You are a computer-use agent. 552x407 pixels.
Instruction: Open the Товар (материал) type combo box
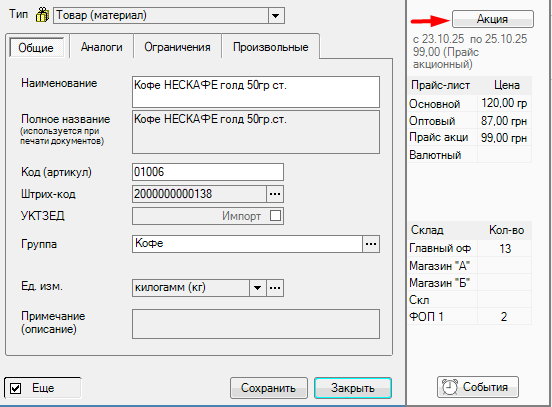point(169,15)
